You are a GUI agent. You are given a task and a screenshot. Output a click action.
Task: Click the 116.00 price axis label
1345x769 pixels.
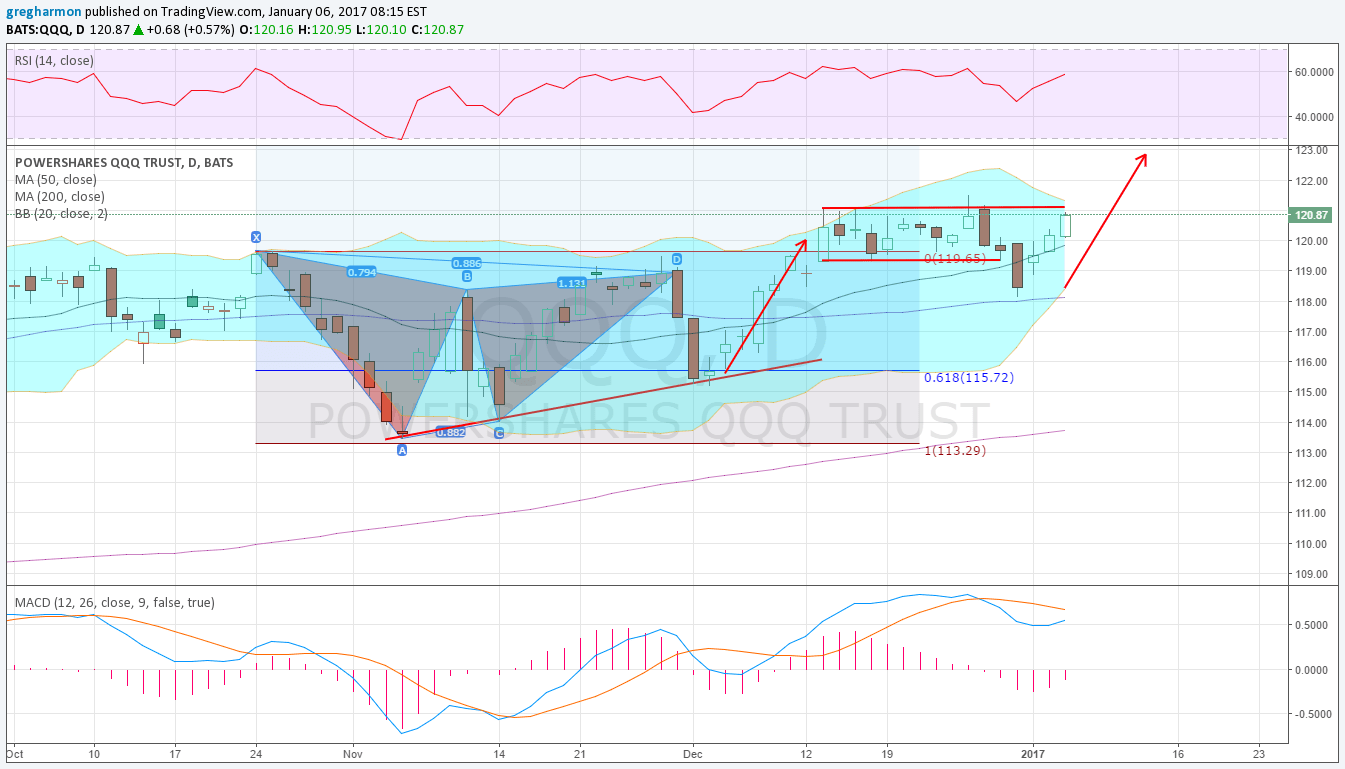[x=1311, y=362]
